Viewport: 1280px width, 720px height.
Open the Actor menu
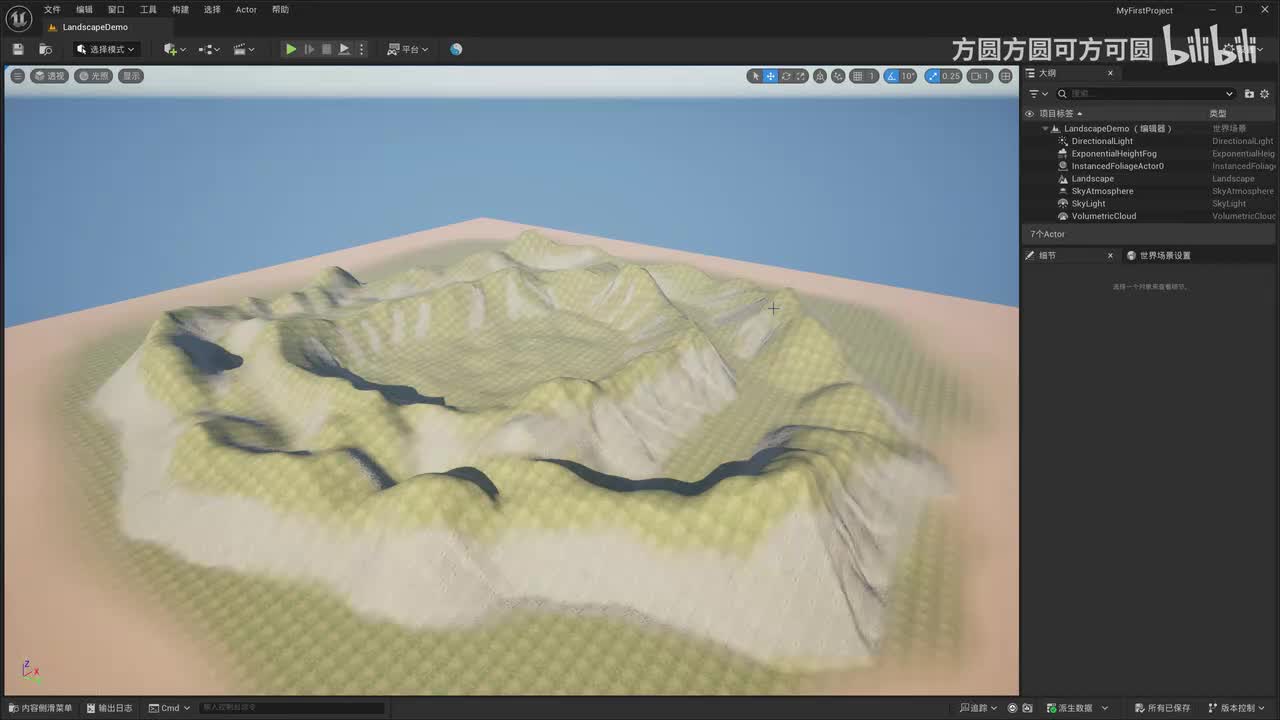pos(246,10)
